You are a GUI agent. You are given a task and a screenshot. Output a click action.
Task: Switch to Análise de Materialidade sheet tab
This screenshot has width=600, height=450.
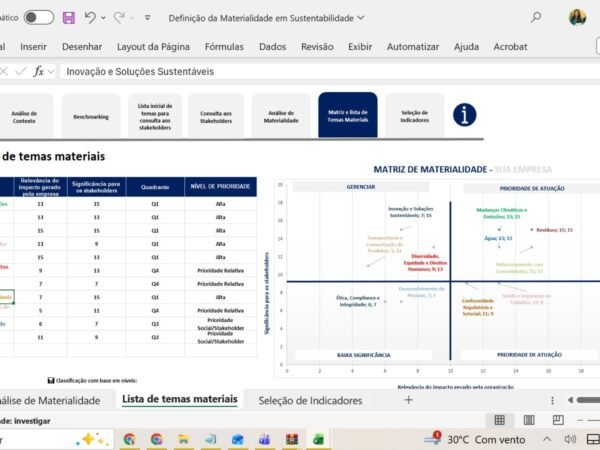50,400
